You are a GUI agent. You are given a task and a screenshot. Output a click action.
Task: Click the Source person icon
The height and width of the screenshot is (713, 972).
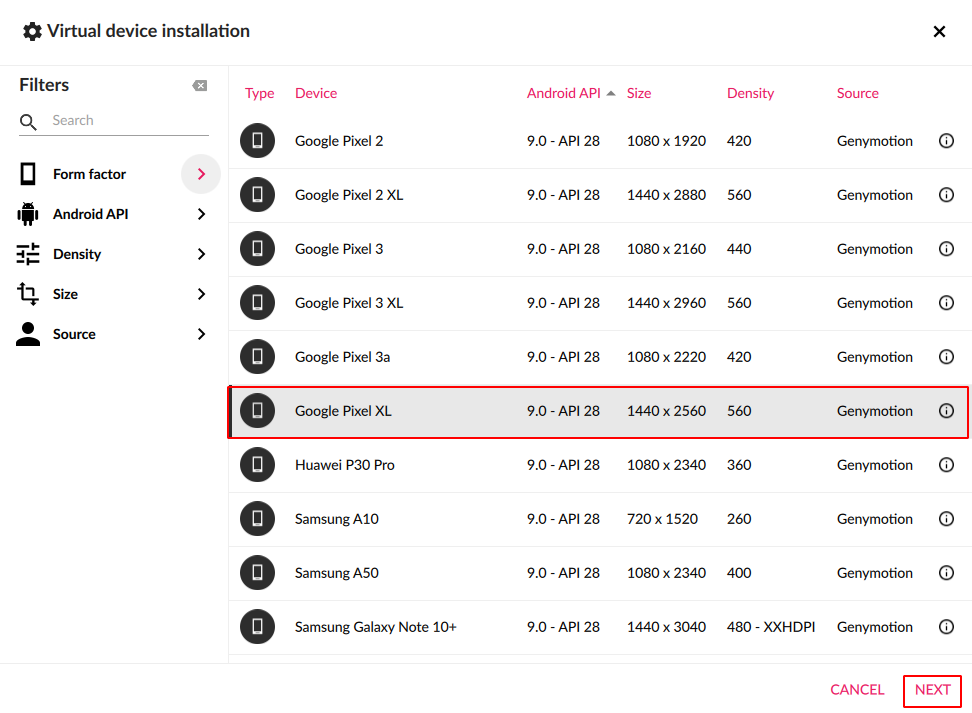(x=28, y=334)
